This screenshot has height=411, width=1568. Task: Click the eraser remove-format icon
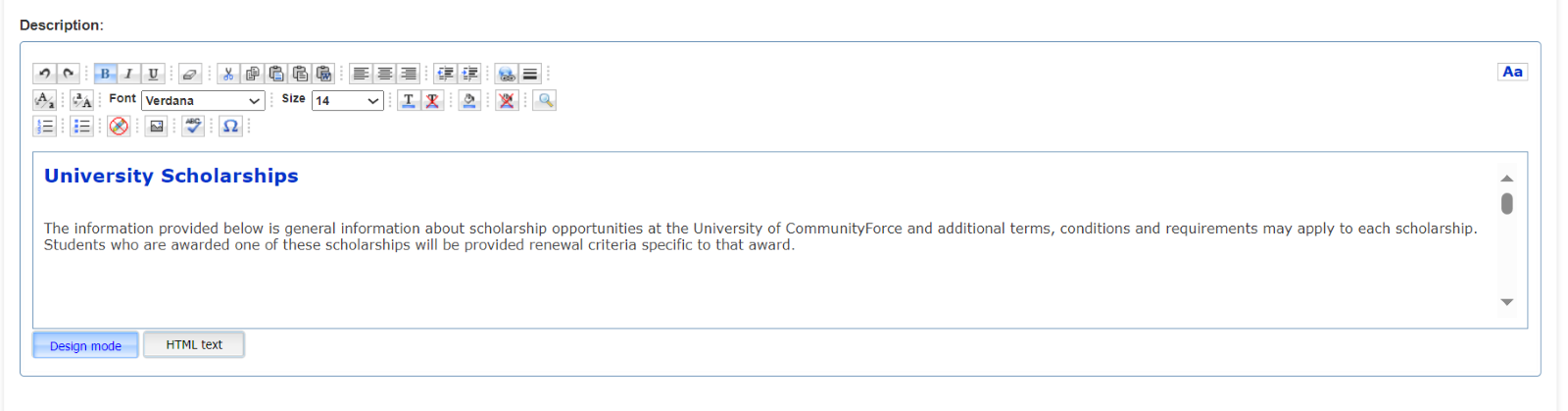point(190,74)
